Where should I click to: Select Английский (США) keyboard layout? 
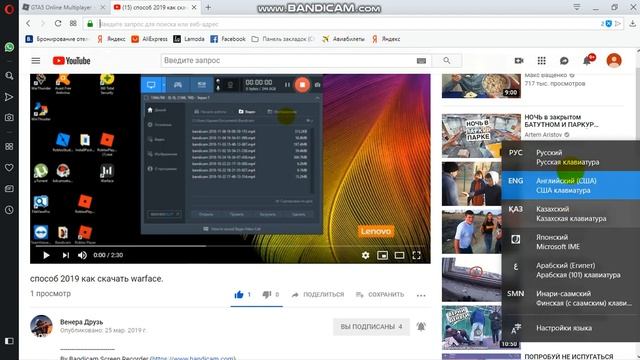571,185
